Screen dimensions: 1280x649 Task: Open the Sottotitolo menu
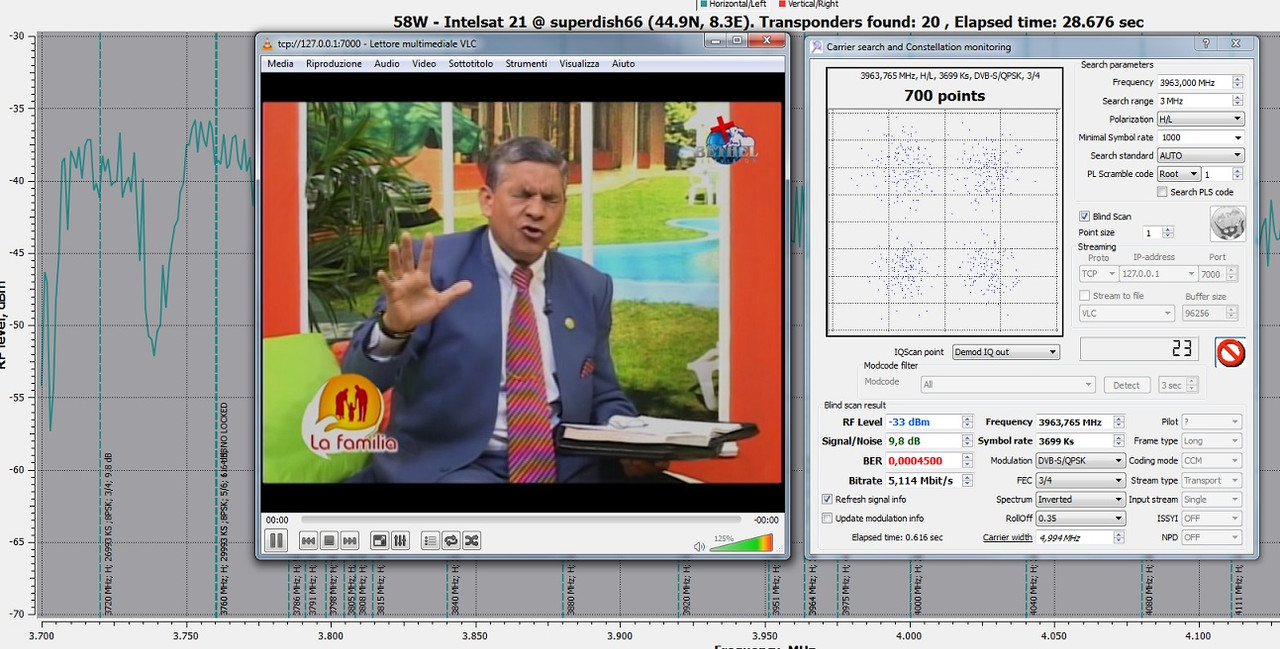pyautogui.click(x=471, y=63)
